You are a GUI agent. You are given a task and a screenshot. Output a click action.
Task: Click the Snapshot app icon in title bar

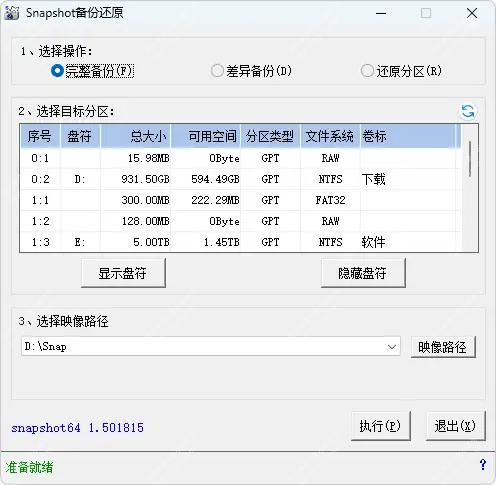[x=12, y=13]
